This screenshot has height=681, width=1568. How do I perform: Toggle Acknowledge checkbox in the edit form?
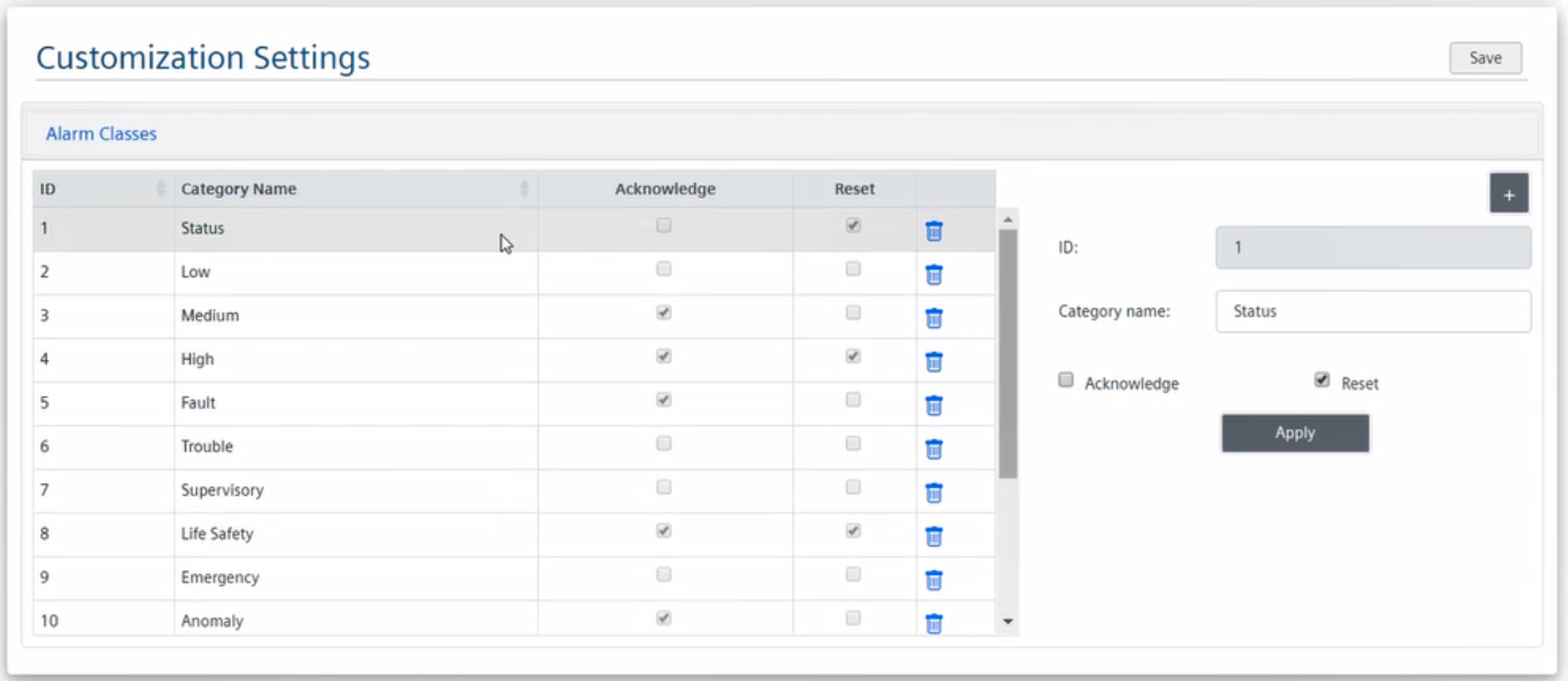click(1066, 380)
